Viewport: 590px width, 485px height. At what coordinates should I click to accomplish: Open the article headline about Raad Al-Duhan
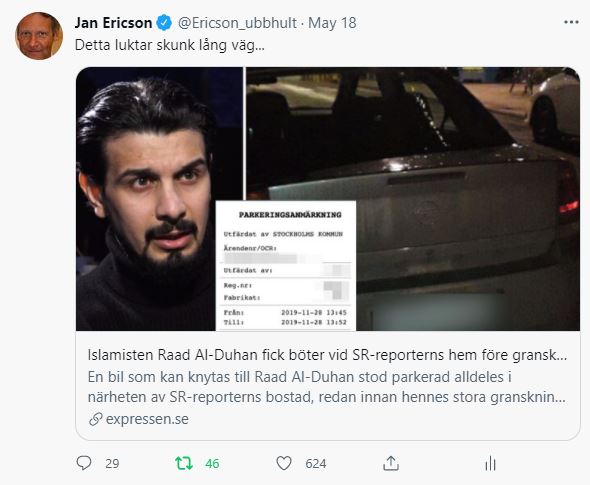[x=327, y=355]
